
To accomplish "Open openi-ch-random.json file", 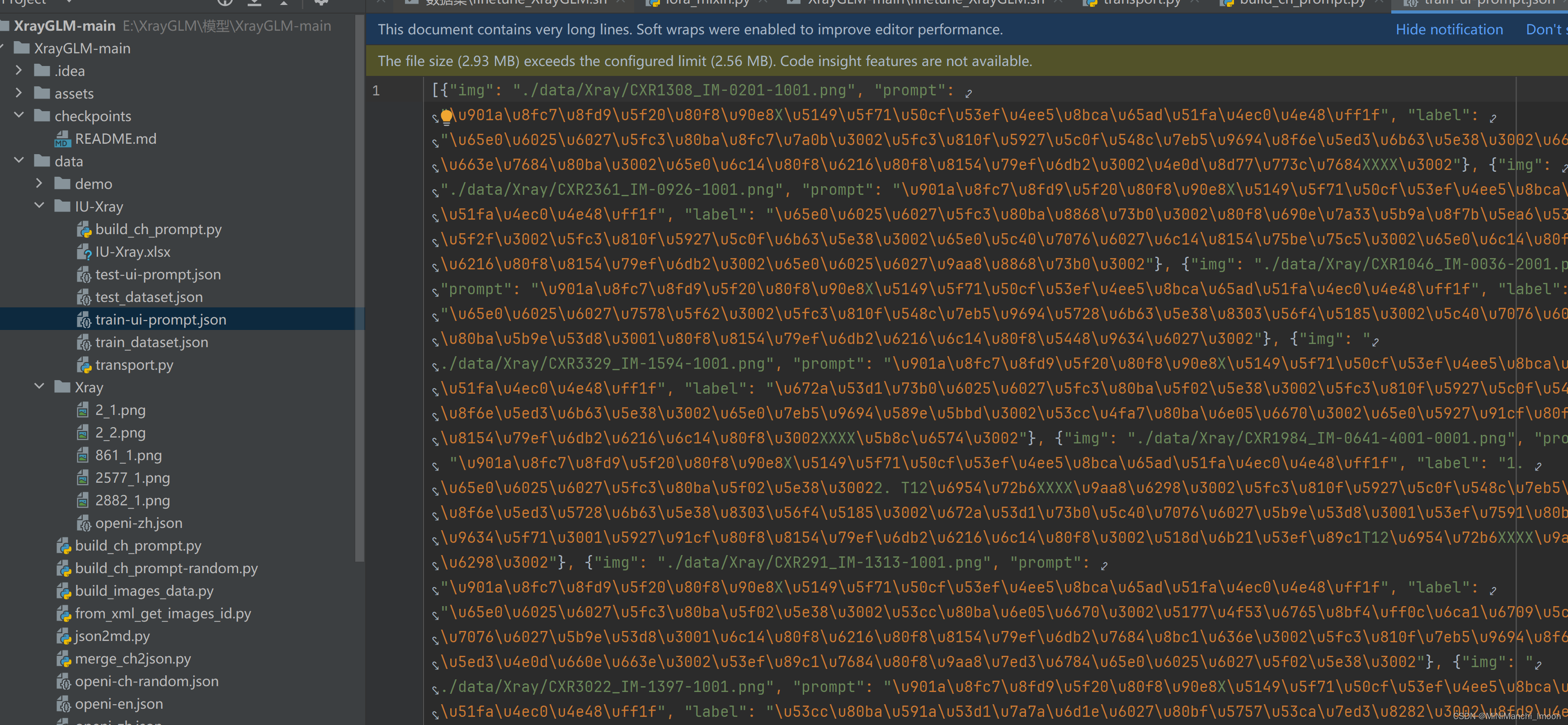I will tap(146, 681).
